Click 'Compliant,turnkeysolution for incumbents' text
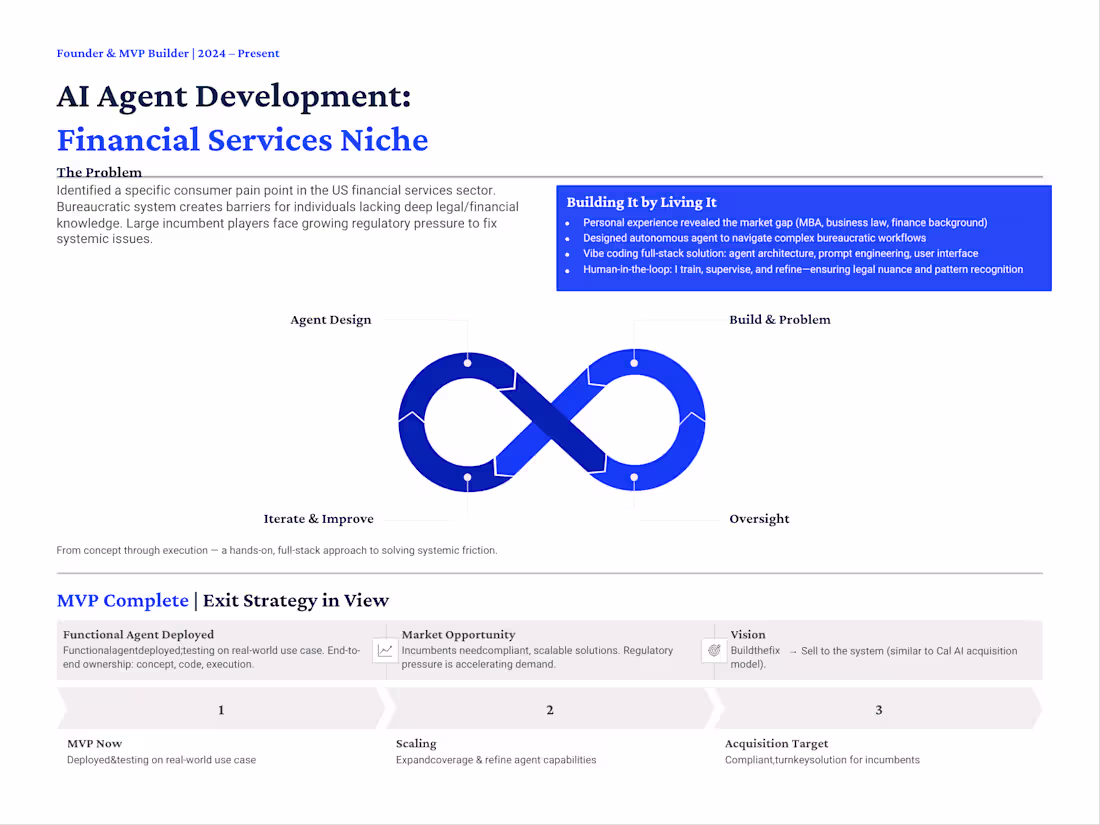Screen dimensions: 1100x825 pyautogui.click(x=822, y=760)
